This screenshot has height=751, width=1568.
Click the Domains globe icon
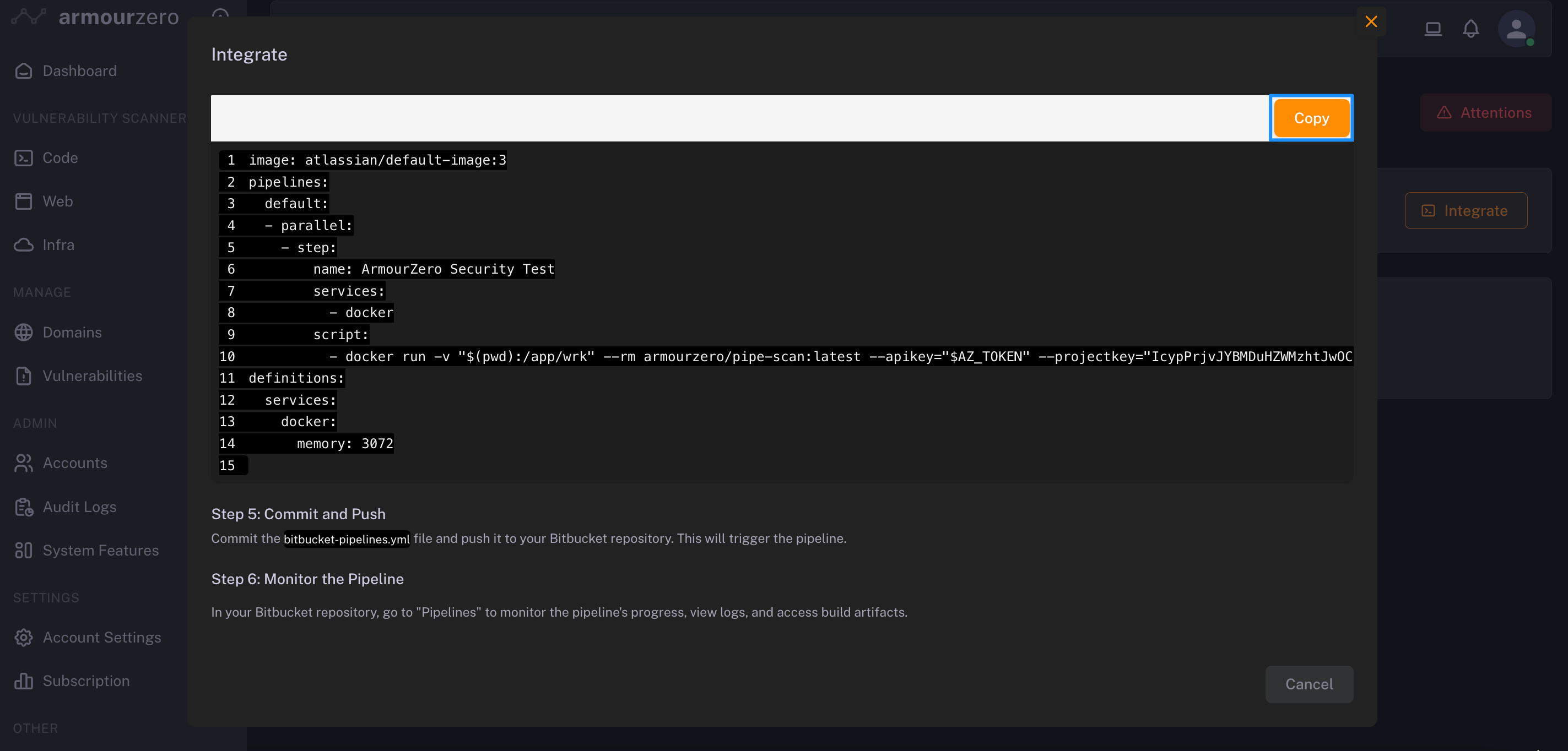[24, 333]
